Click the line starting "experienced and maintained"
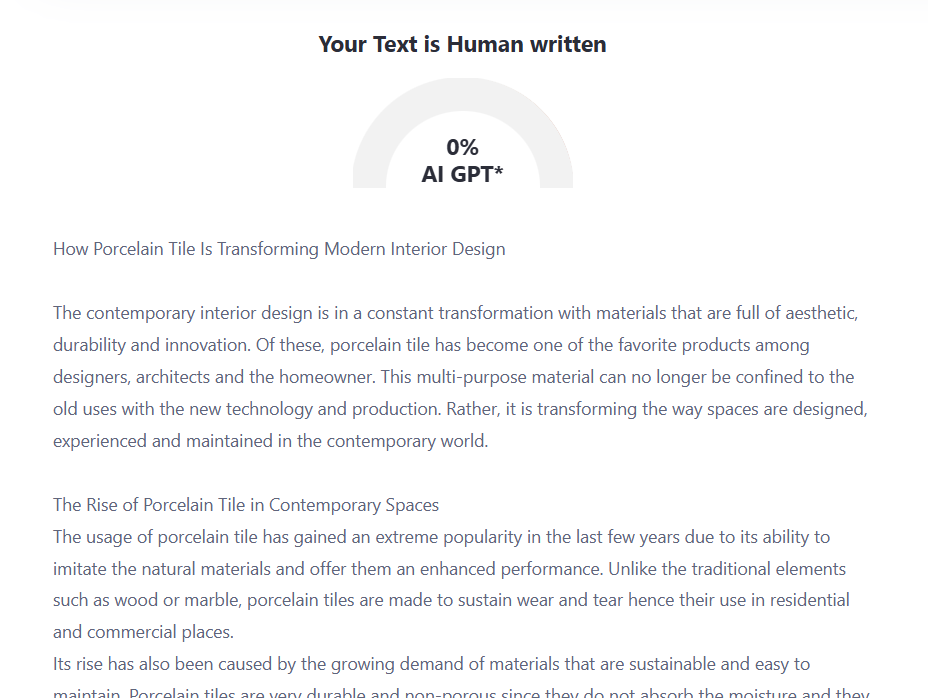The width and height of the screenshot is (928, 698). coord(270,441)
